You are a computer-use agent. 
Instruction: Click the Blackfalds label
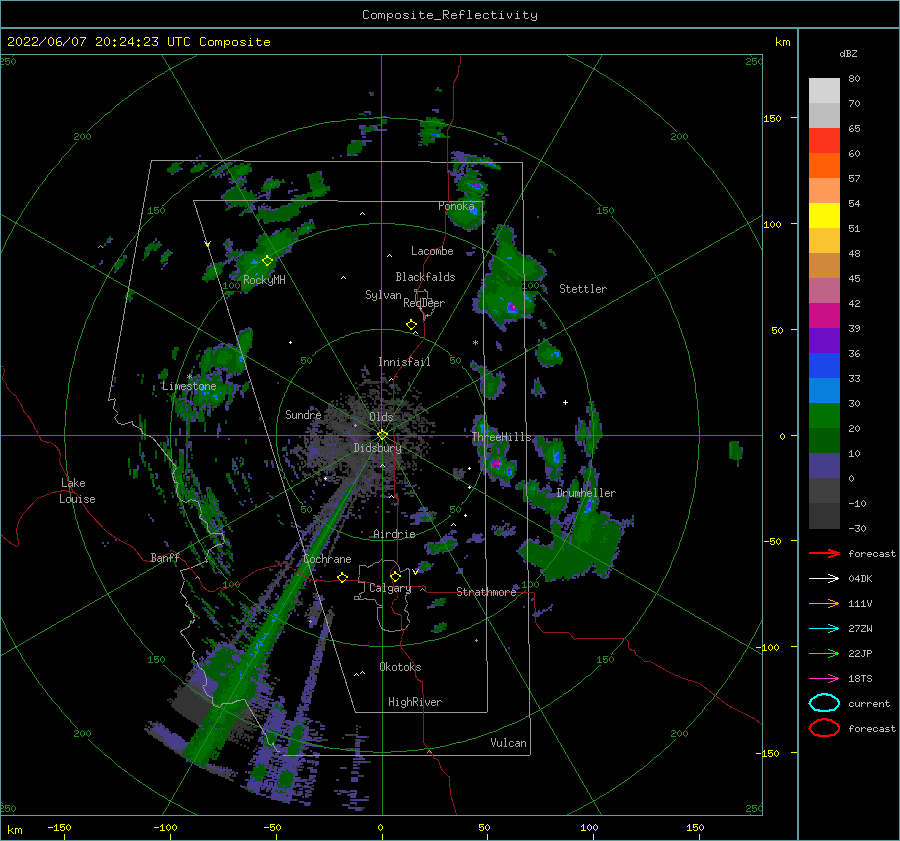(x=425, y=277)
